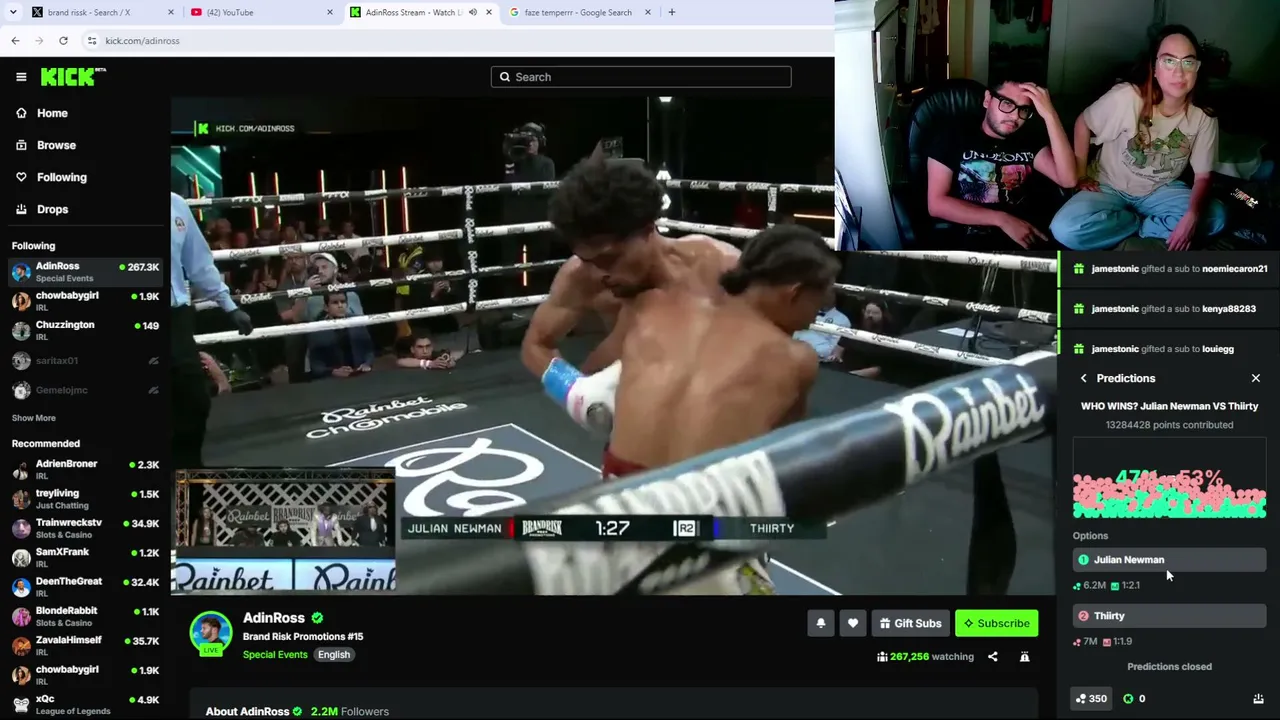Select the Thiirty prediction option

tap(1169, 616)
